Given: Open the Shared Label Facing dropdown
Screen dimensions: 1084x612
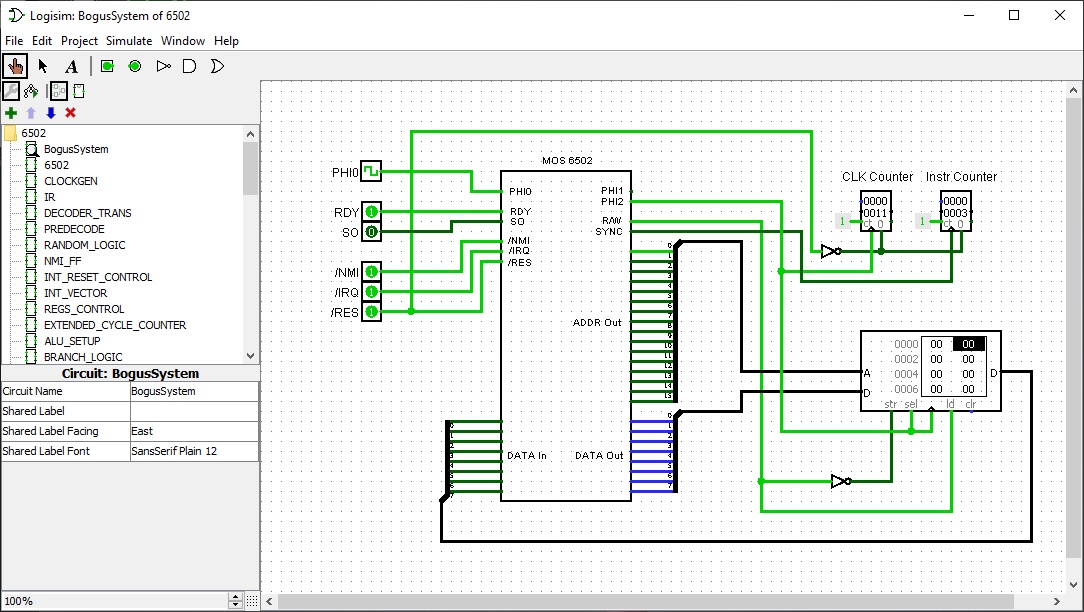Looking at the screenshot, I should [193, 431].
